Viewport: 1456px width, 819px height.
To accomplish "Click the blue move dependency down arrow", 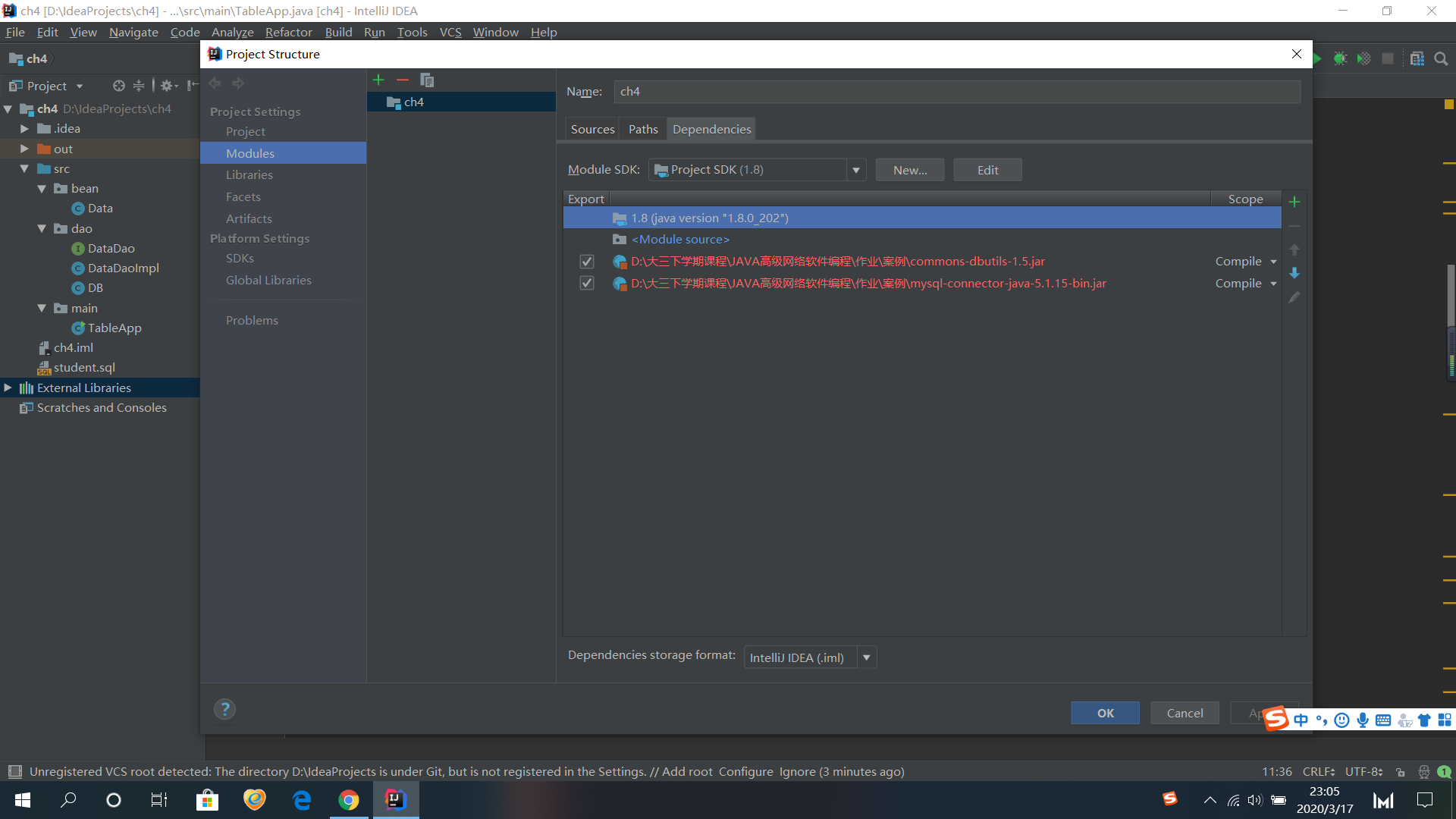I will tap(1294, 273).
